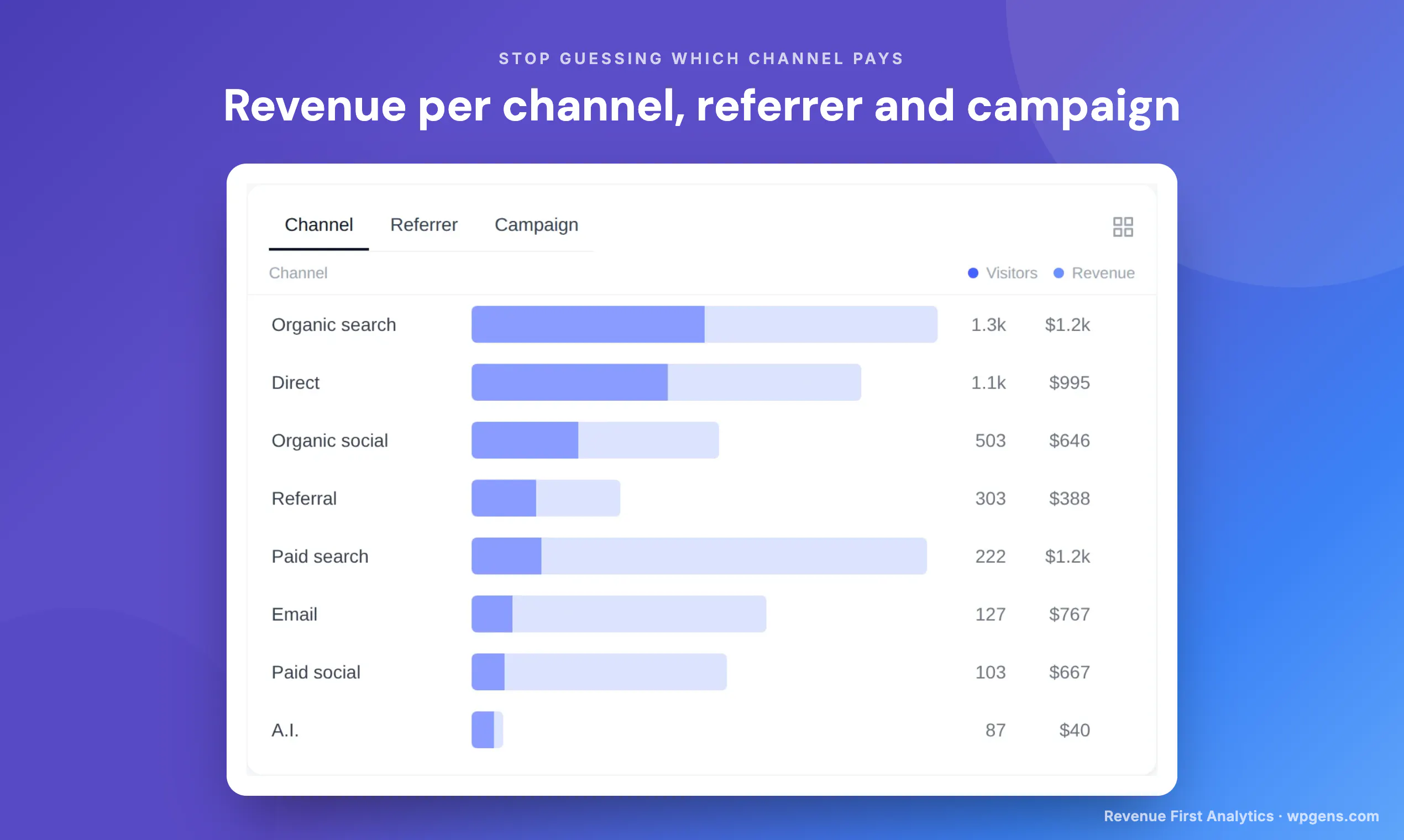
Task: Click Organic social revenue $646
Action: click(1069, 440)
